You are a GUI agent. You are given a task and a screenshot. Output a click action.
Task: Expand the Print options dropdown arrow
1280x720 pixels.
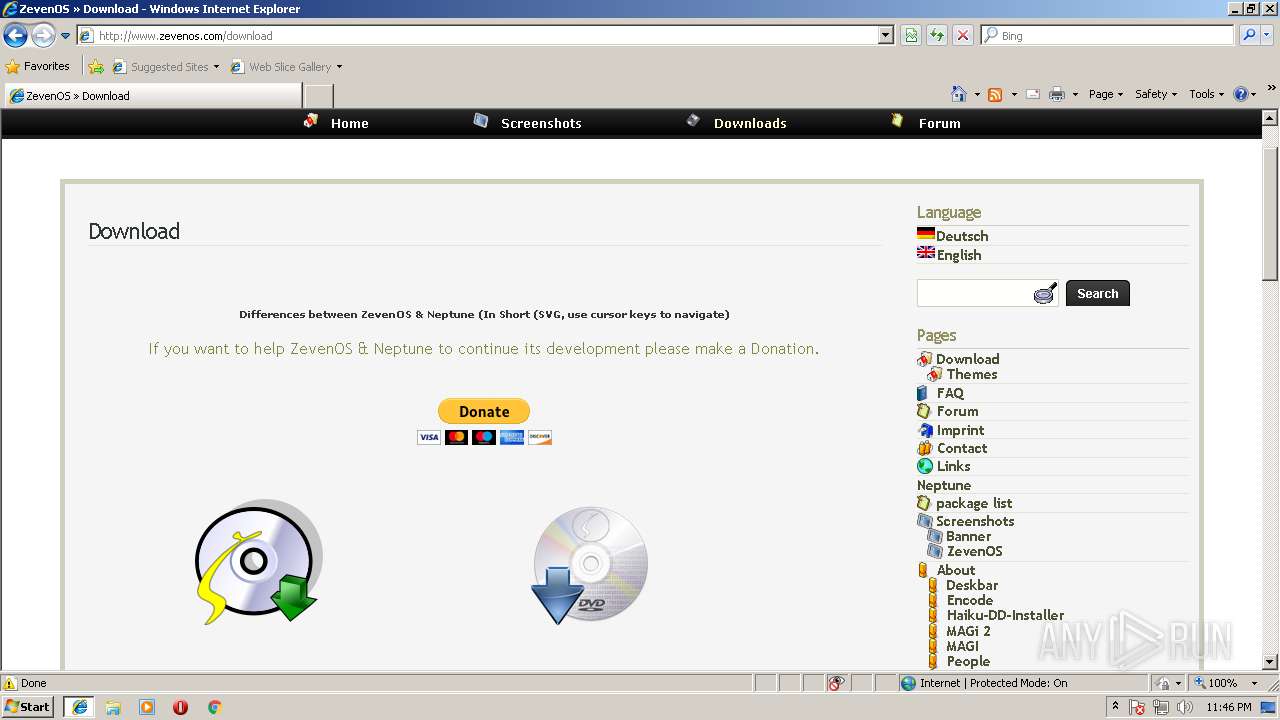click(1075, 94)
